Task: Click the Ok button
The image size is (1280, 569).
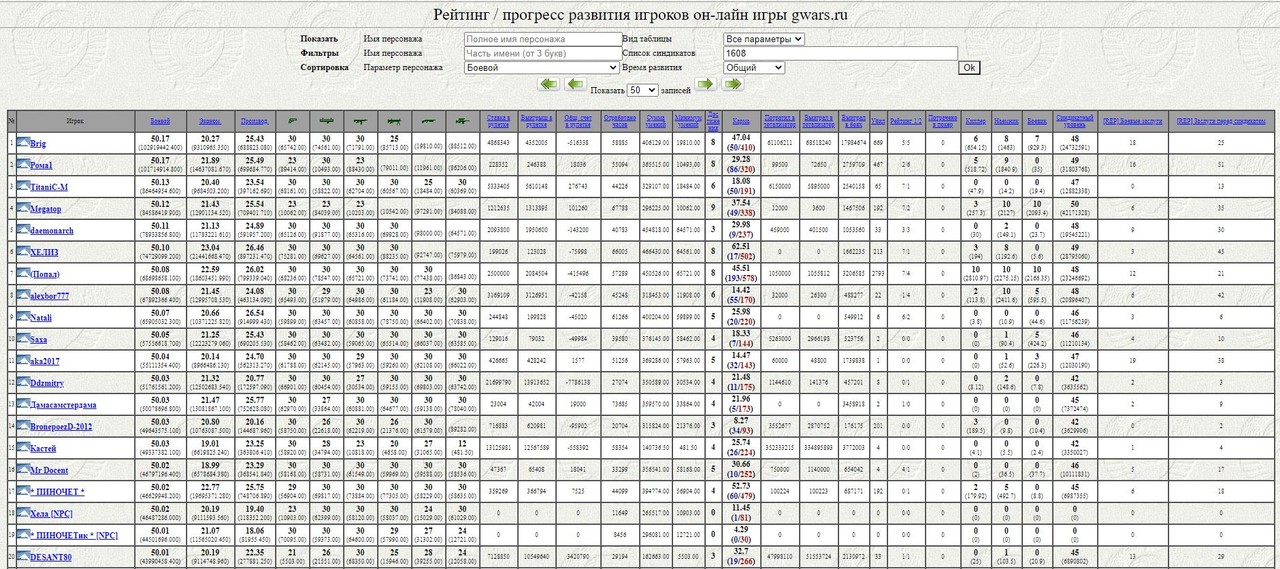Action: point(969,68)
